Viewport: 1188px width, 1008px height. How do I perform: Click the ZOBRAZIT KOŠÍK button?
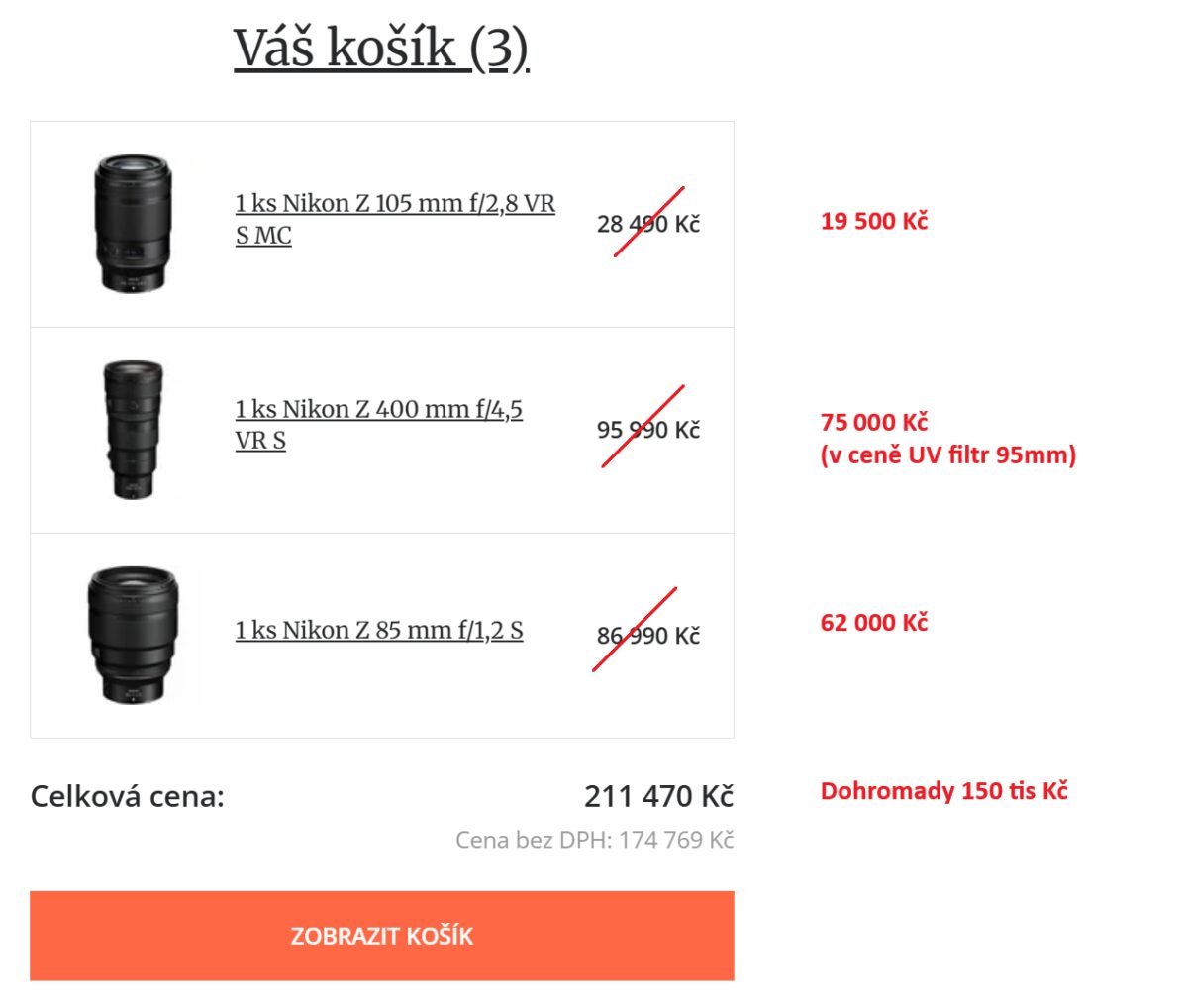pos(381,936)
